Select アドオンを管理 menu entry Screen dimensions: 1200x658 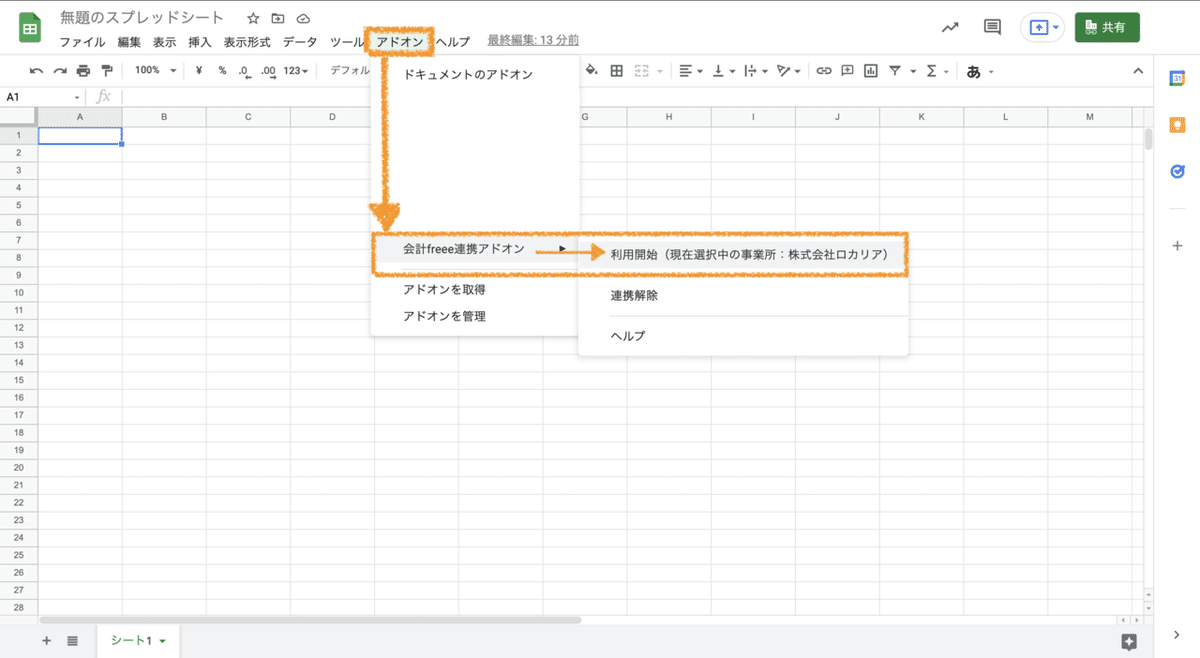(475, 316)
